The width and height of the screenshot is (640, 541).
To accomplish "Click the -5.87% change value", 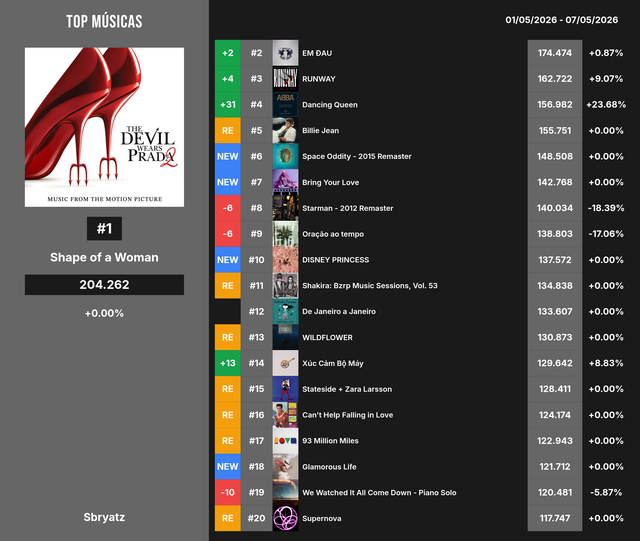I will pos(606,492).
